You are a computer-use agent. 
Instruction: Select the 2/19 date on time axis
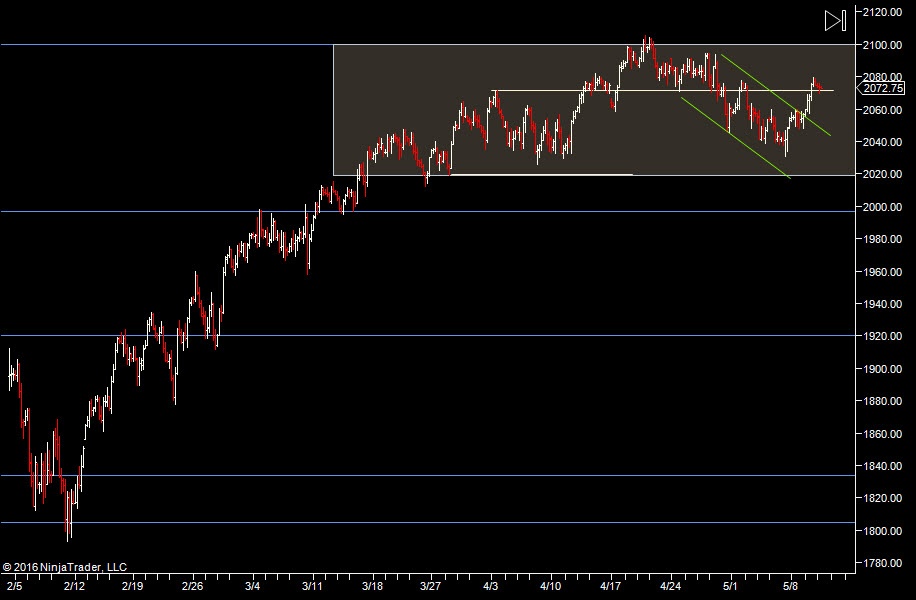pyautogui.click(x=134, y=582)
